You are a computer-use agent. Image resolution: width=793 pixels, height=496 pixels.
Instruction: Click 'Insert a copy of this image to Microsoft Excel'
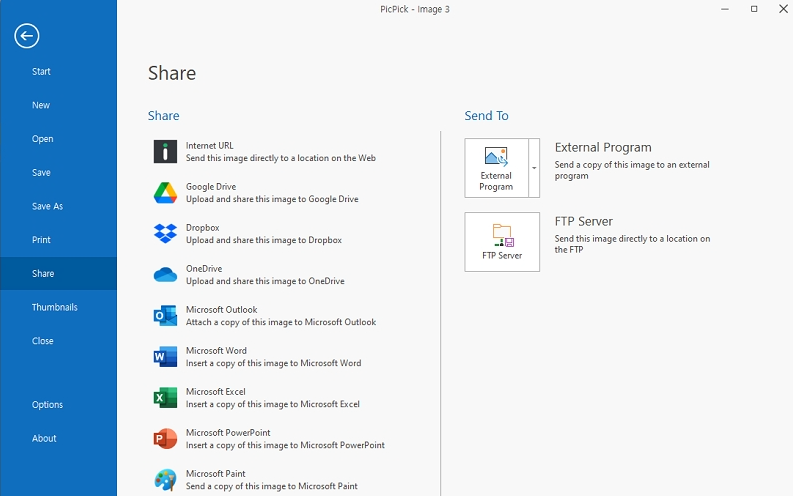(x=273, y=404)
